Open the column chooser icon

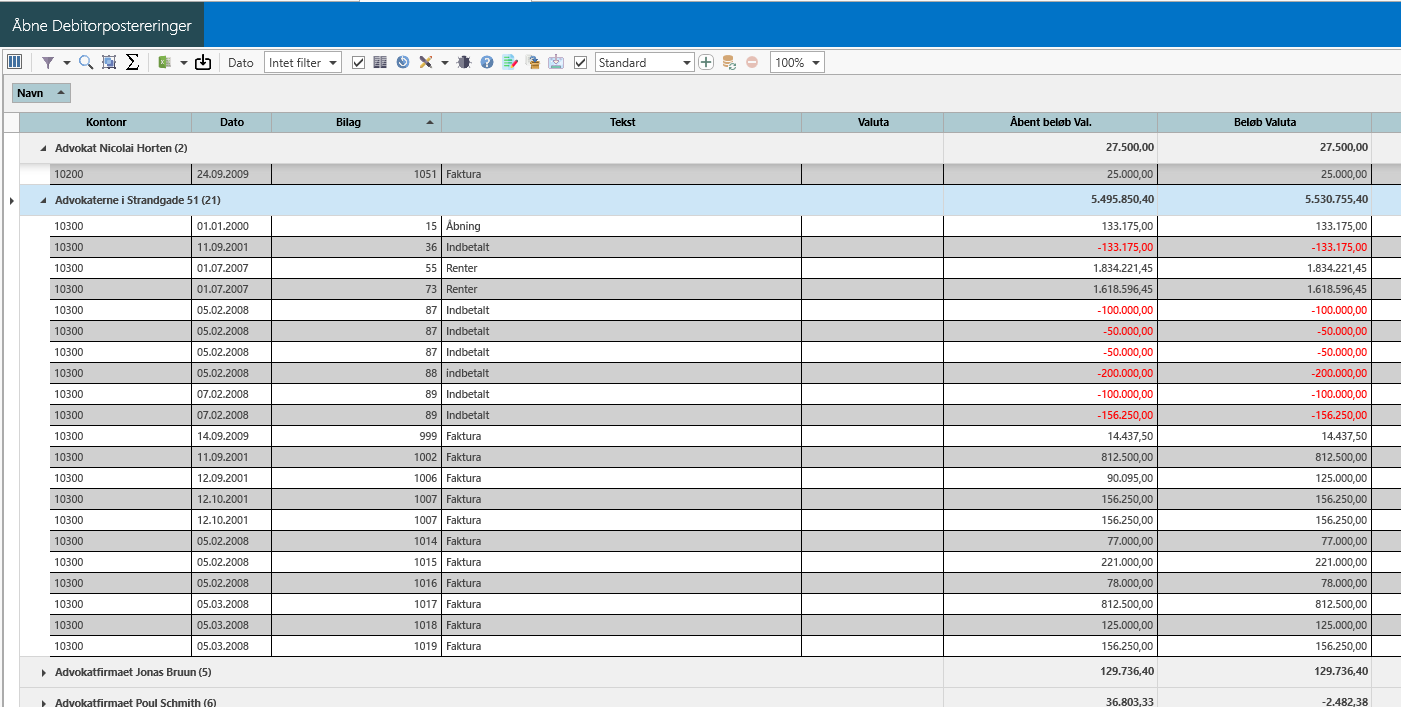point(14,62)
